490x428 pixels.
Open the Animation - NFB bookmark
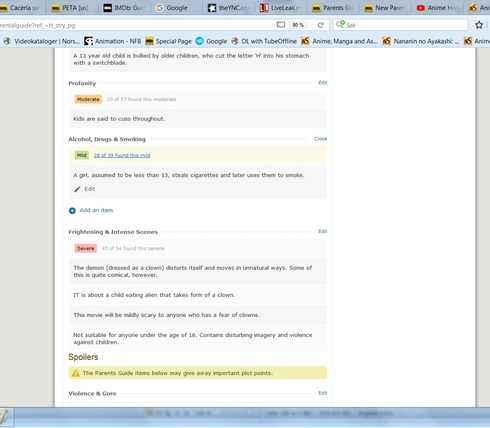[113, 41]
